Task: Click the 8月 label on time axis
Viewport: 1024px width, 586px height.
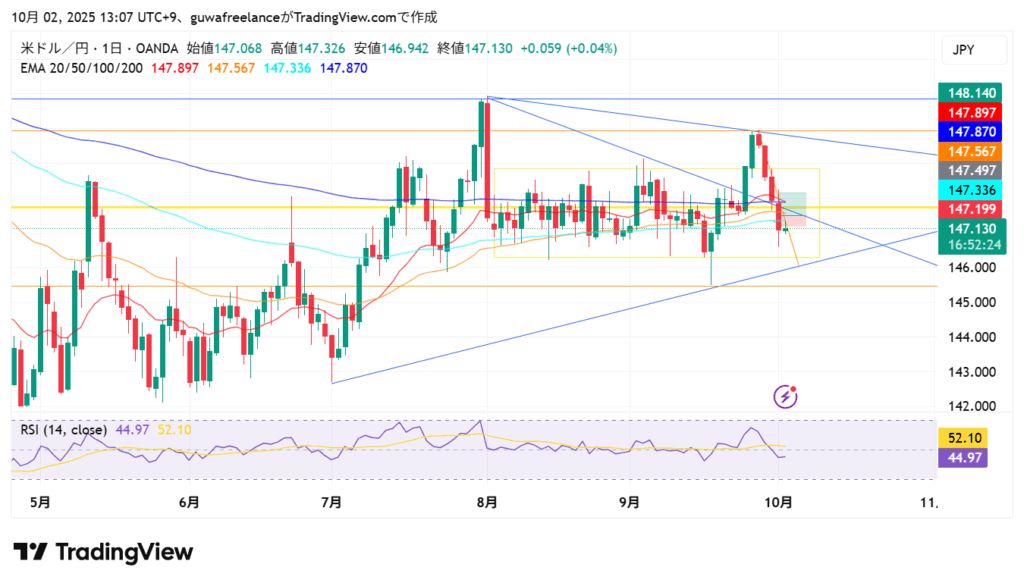Action: pyautogui.click(x=487, y=503)
